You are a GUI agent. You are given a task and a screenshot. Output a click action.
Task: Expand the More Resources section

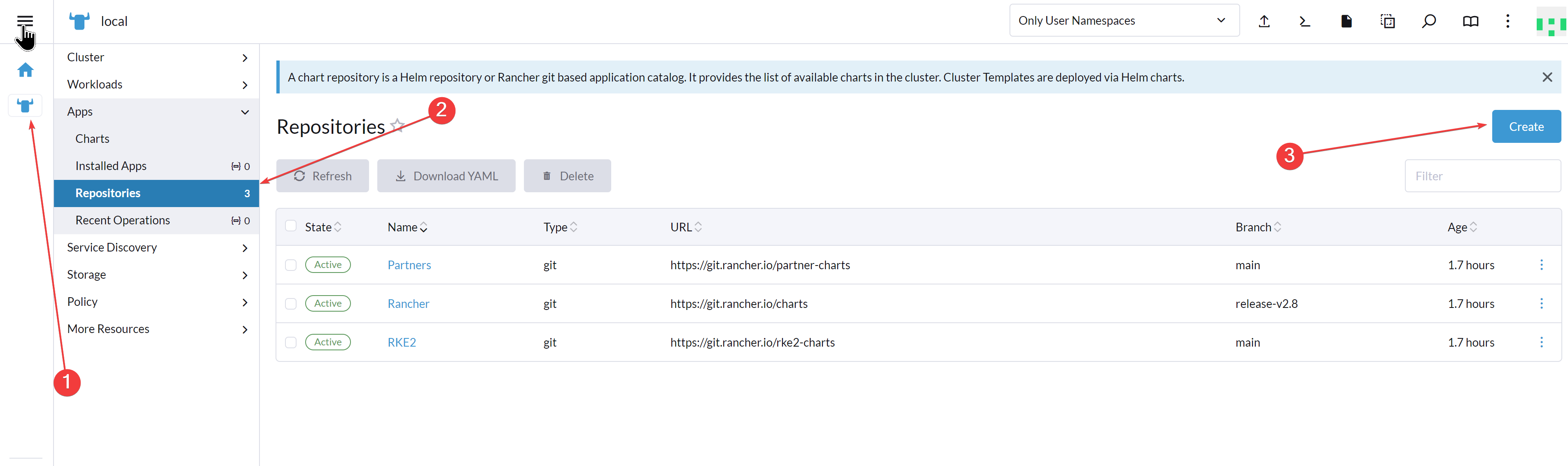(x=157, y=329)
